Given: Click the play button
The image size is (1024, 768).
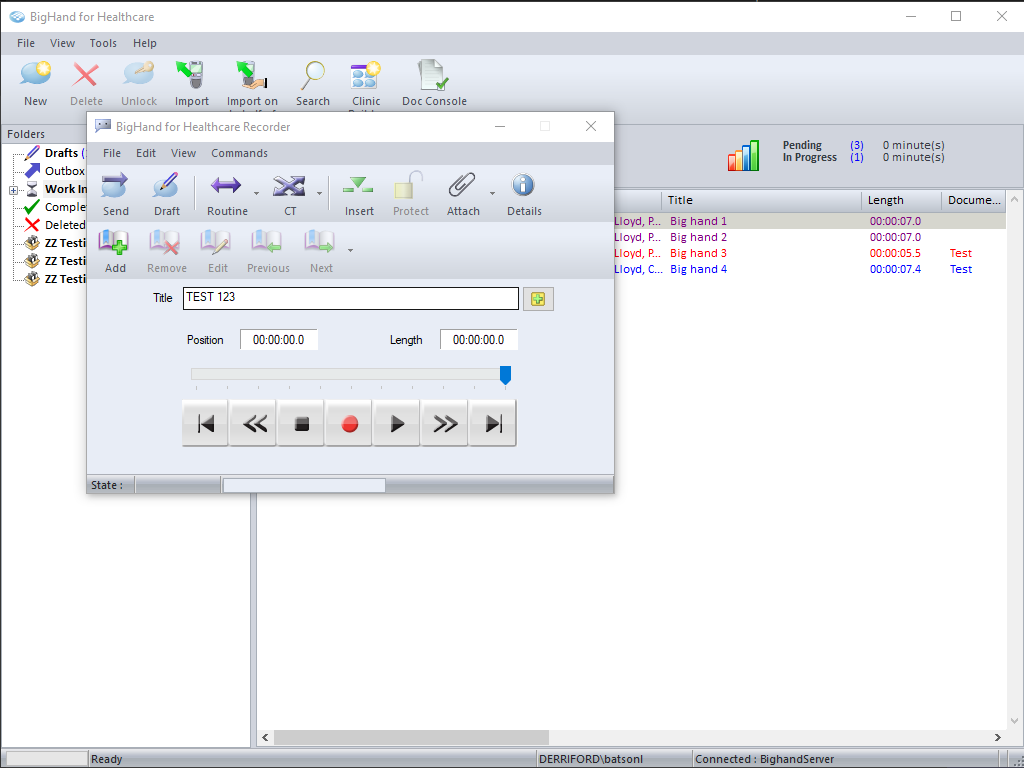Looking at the screenshot, I should click(397, 424).
